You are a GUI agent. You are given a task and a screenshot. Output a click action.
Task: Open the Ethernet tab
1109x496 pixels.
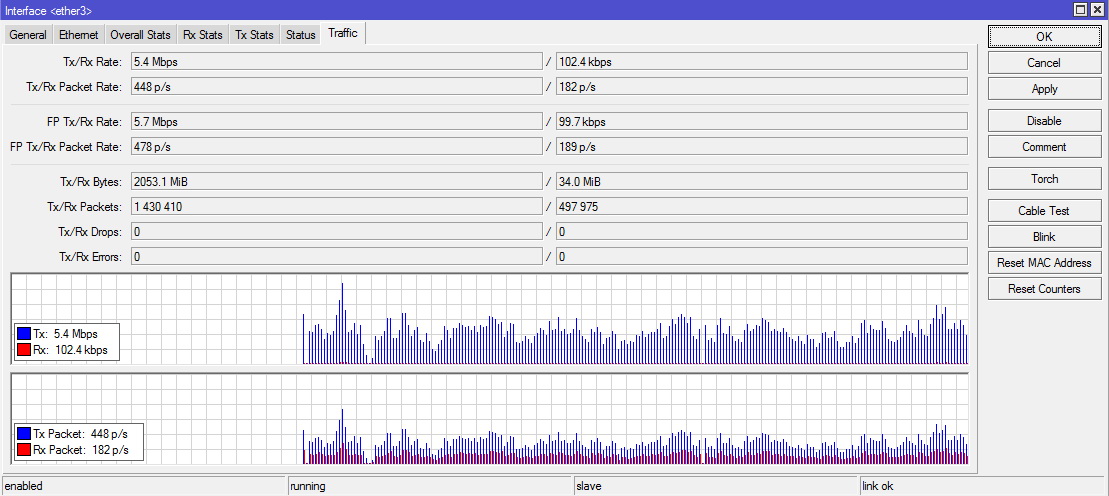[78, 35]
